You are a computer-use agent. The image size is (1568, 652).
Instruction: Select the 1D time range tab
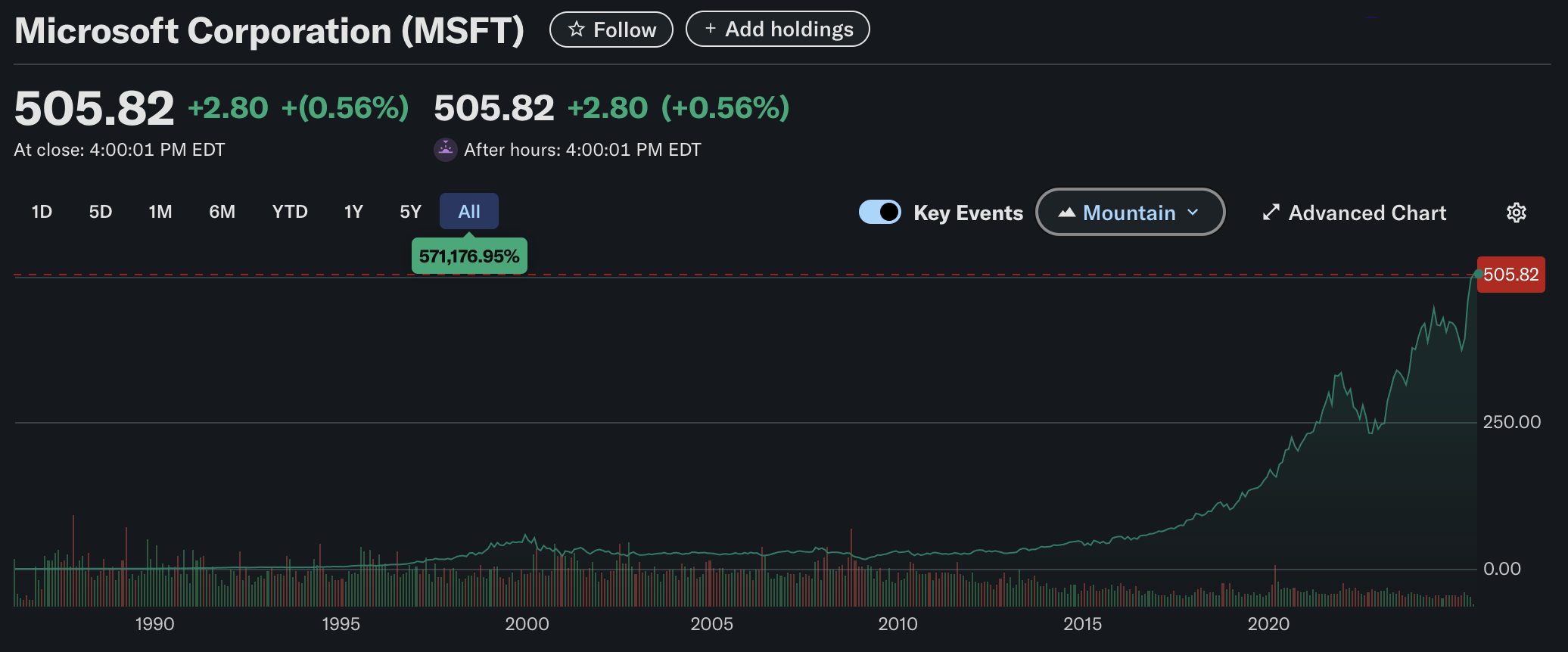click(42, 212)
